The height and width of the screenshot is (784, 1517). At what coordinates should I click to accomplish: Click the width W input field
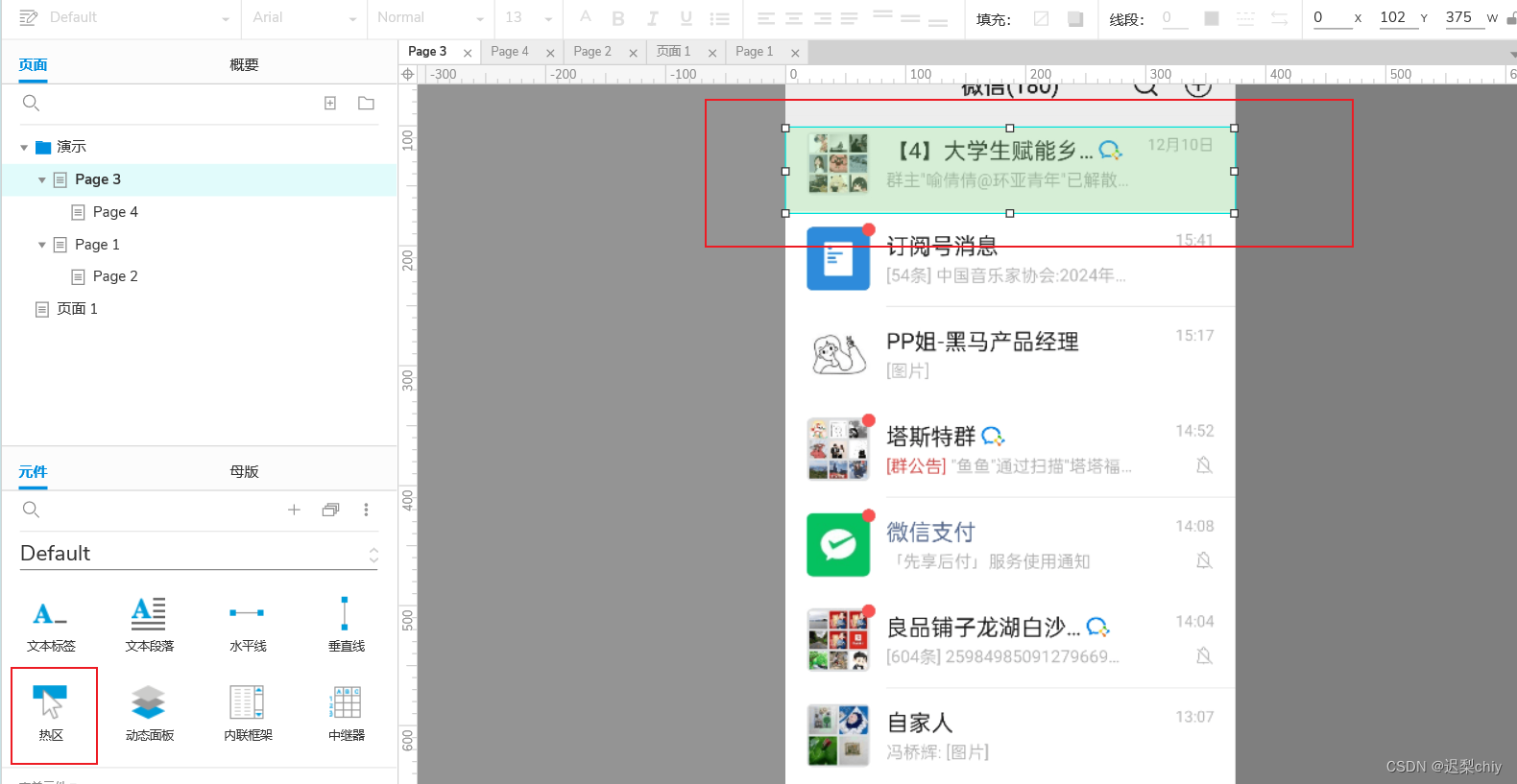click(x=1465, y=17)
